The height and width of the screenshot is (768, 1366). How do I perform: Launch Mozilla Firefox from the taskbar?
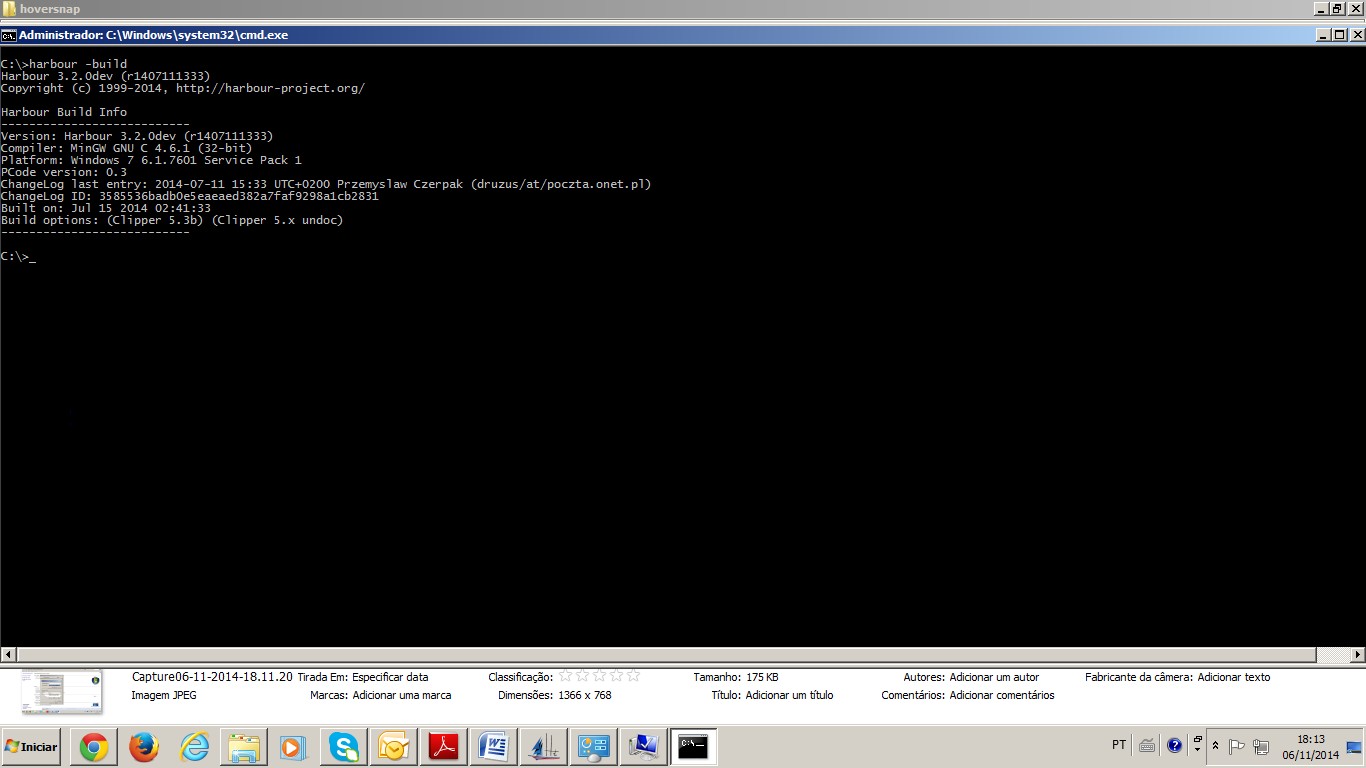(x=144, y=747)
